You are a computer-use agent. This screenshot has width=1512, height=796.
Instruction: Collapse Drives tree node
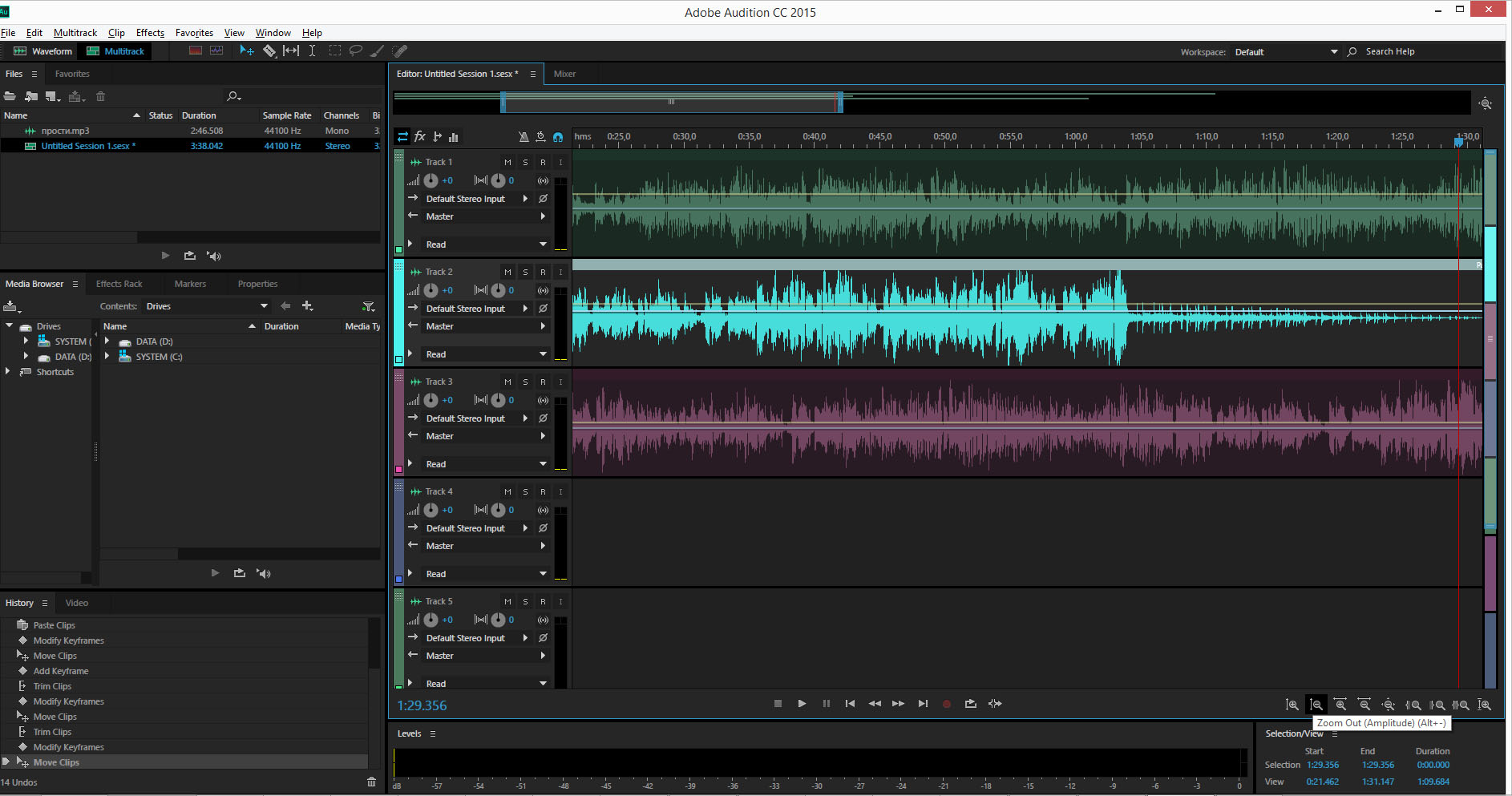click(x=9, y=325)
